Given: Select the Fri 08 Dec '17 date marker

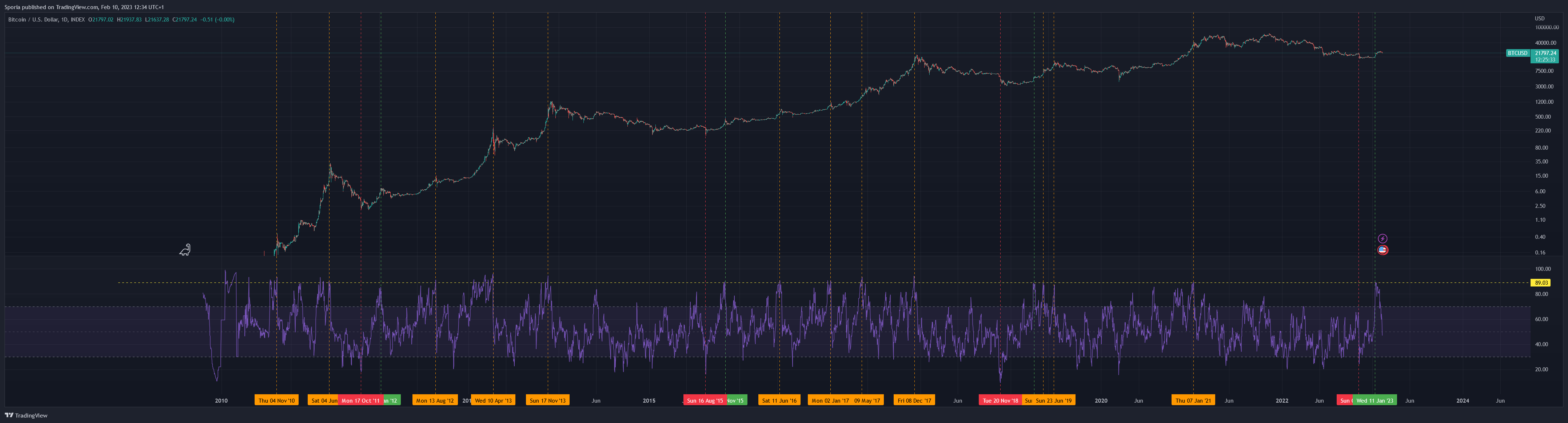Looking at the screenshot, I should tap(914, 400).
